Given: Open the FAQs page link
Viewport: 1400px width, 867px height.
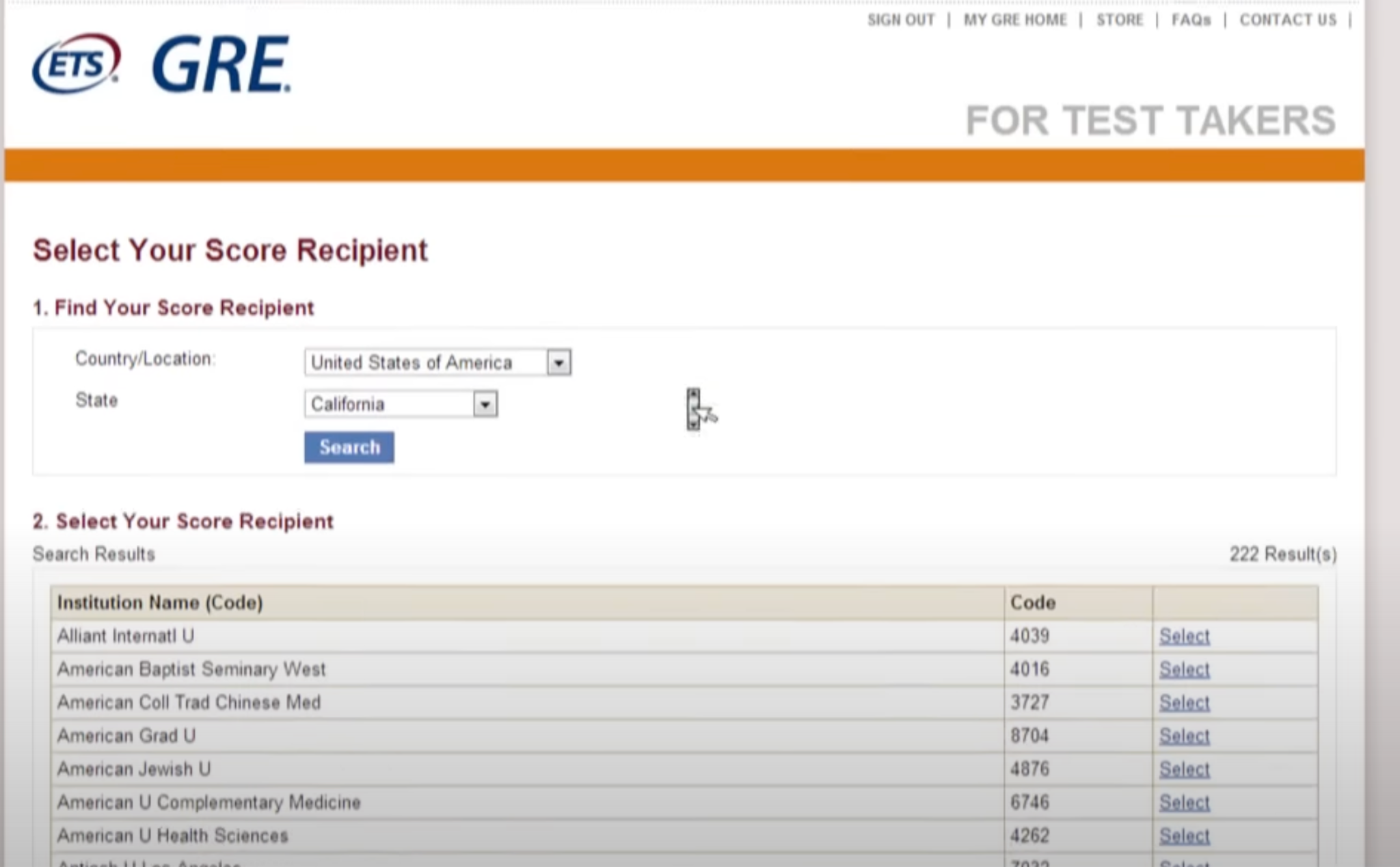Looking at the screenshot, I should [1190, 20].
